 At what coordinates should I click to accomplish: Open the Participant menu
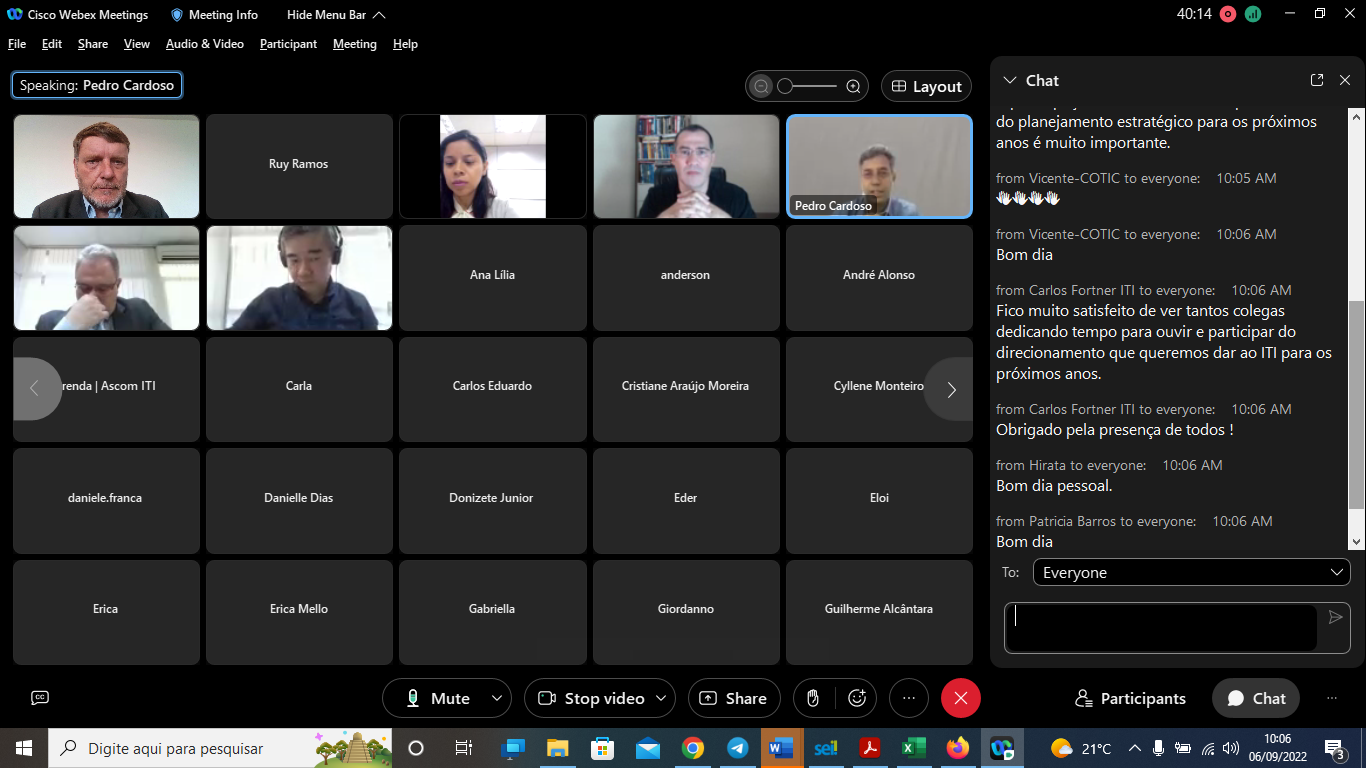(288, 44)
